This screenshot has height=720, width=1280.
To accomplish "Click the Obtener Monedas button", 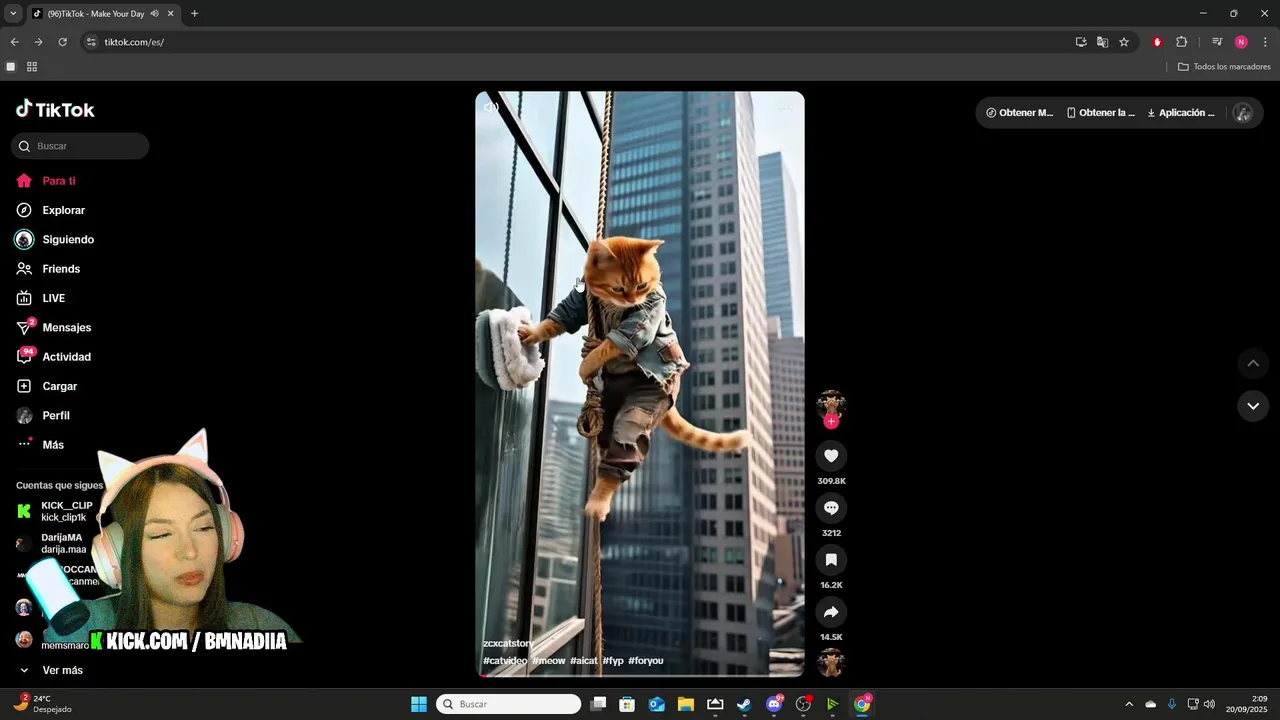I will pyautogui.click(x=1020, y=113).
